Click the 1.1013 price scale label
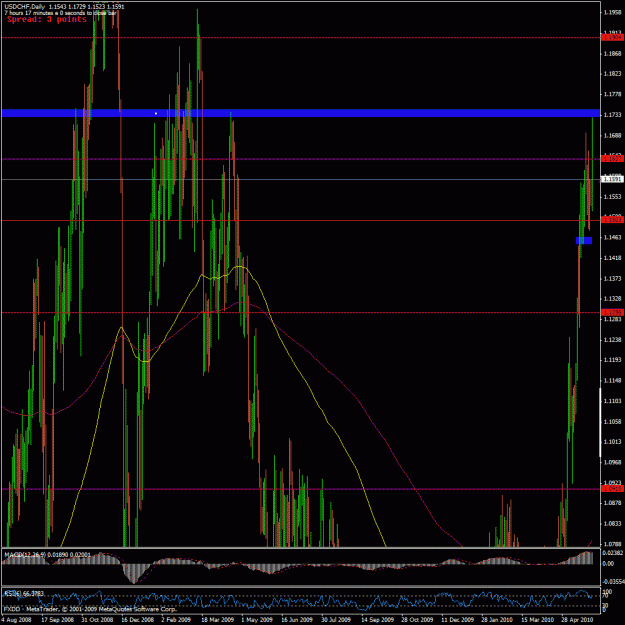This screenshot has width=625, height=625. [x=613, y=442]
